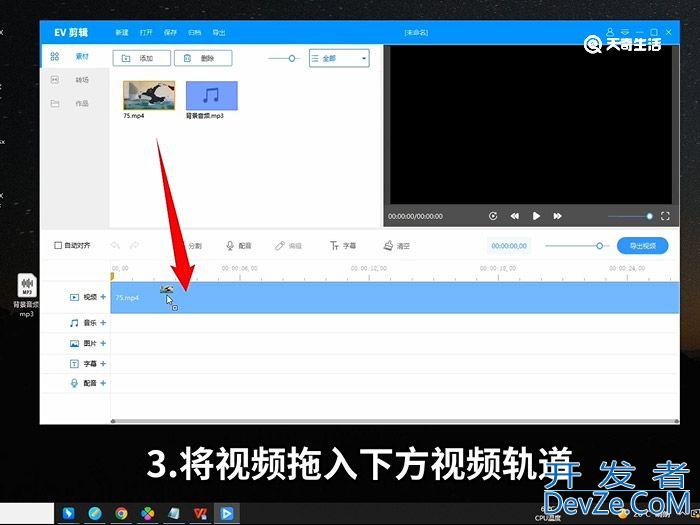Click the 编辑 pencil tool
Viewport: 700px width, 525px height.
[x=288, y=246]
